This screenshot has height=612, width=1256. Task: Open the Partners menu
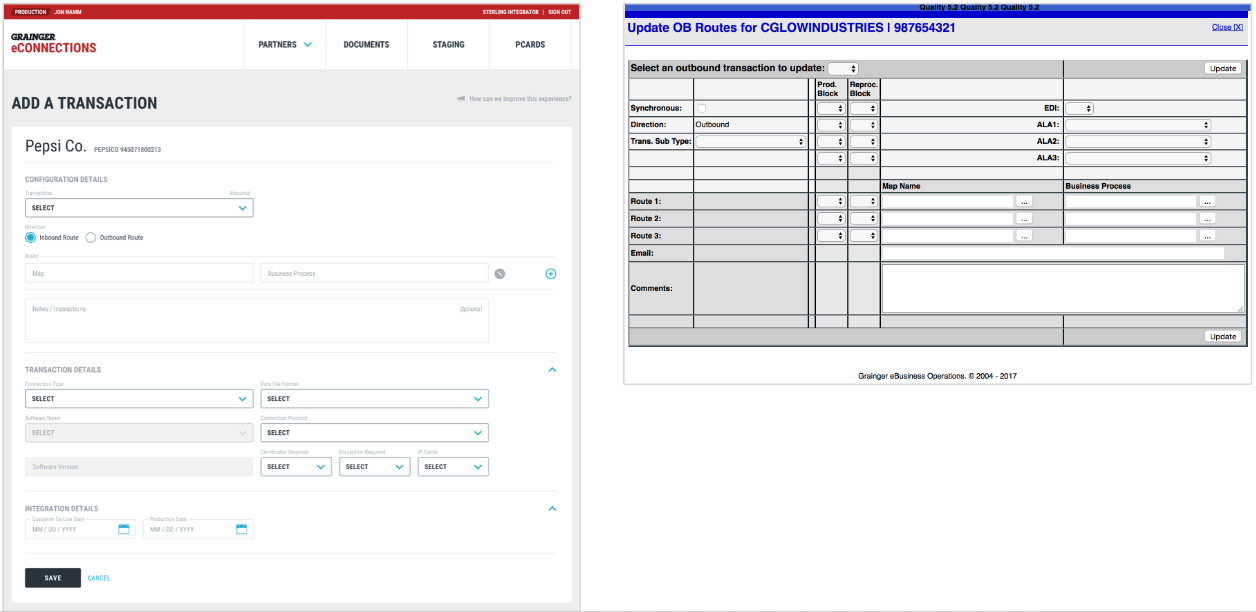tap(285, 45)
